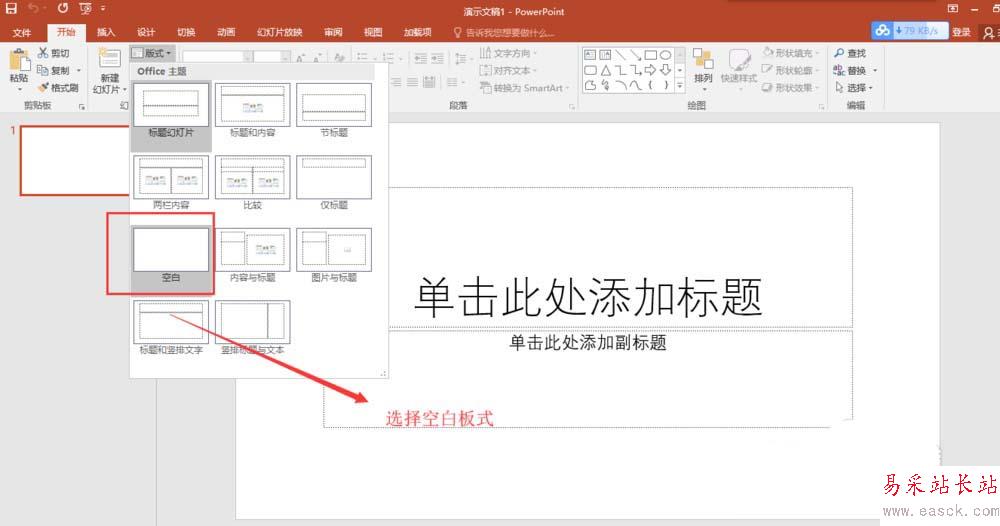
Task: Switch to the 幻灯片放映 (Slide Show) tab
Action: [279, 33]
